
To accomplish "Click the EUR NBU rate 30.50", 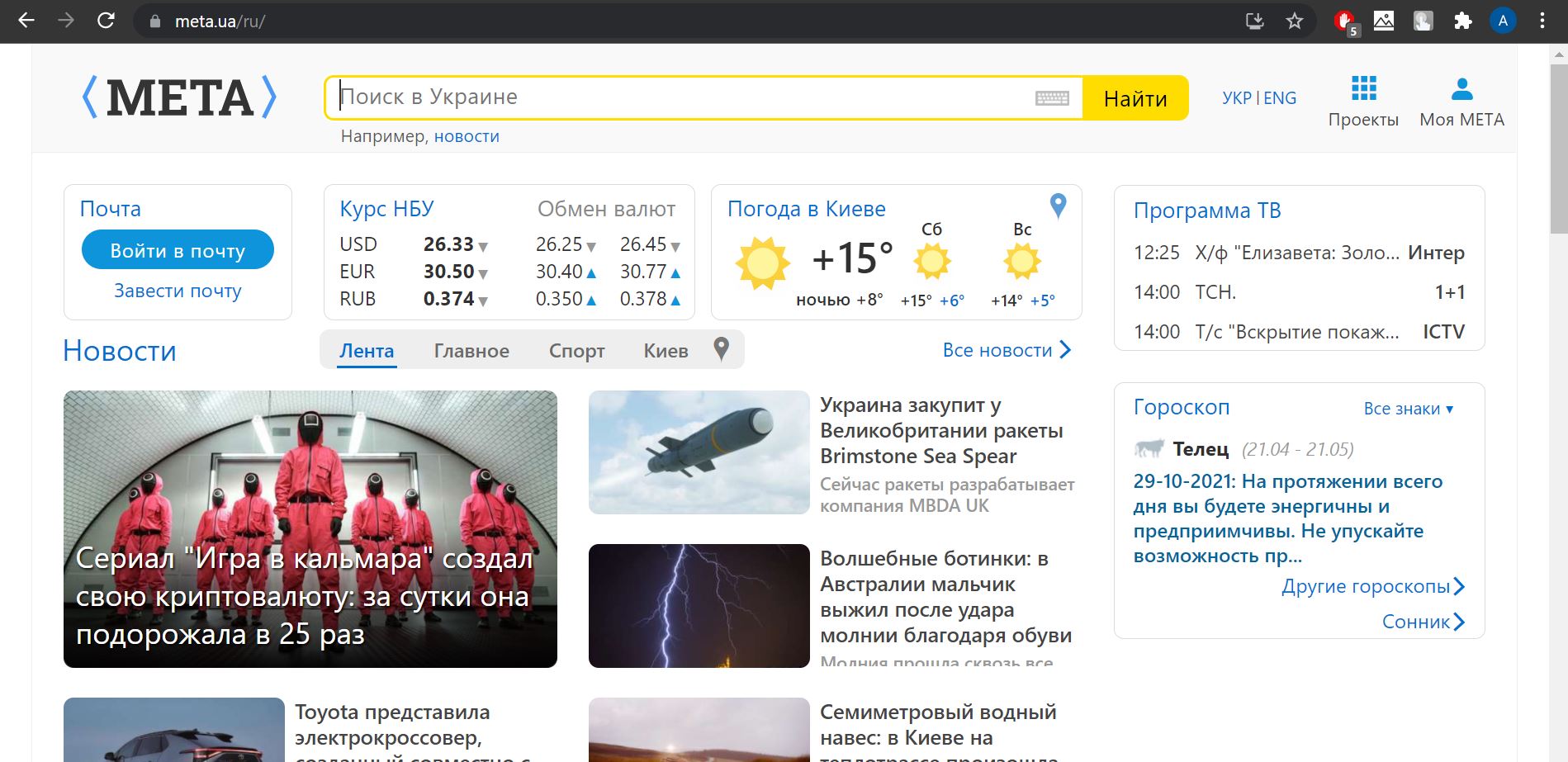I will click(x=448, y=272).
